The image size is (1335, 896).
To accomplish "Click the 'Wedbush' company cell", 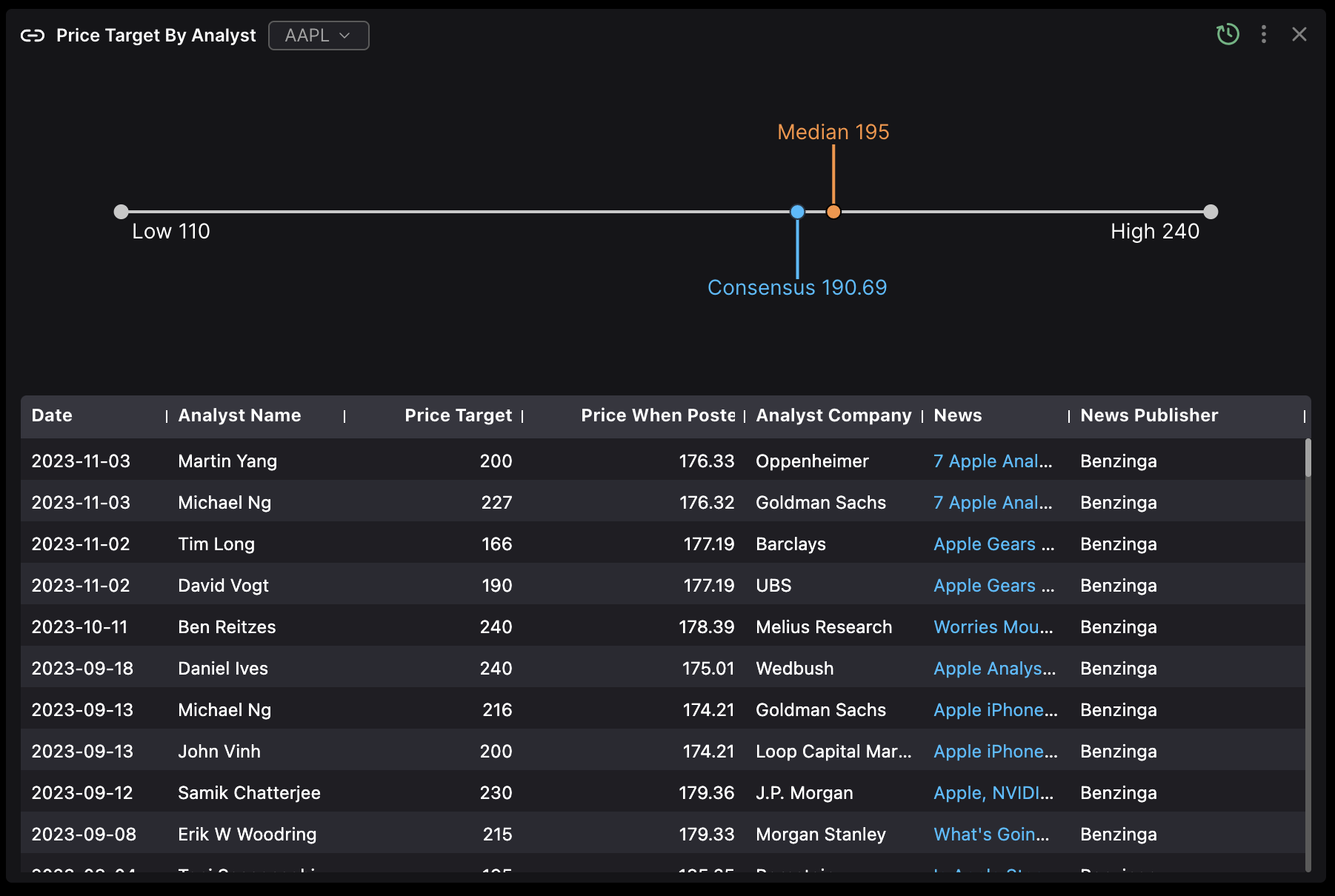I will 794,669.
